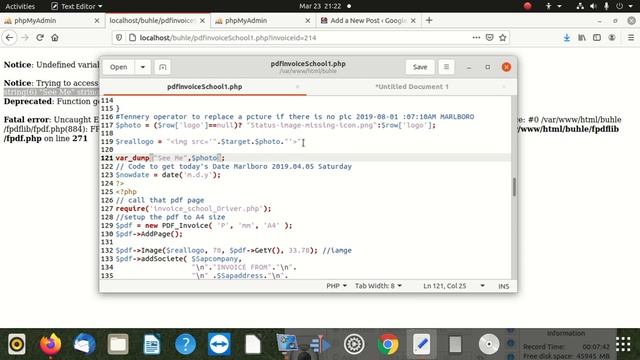
Task: Select Untitled Document 1 editor tab
Action: [411, 87]
